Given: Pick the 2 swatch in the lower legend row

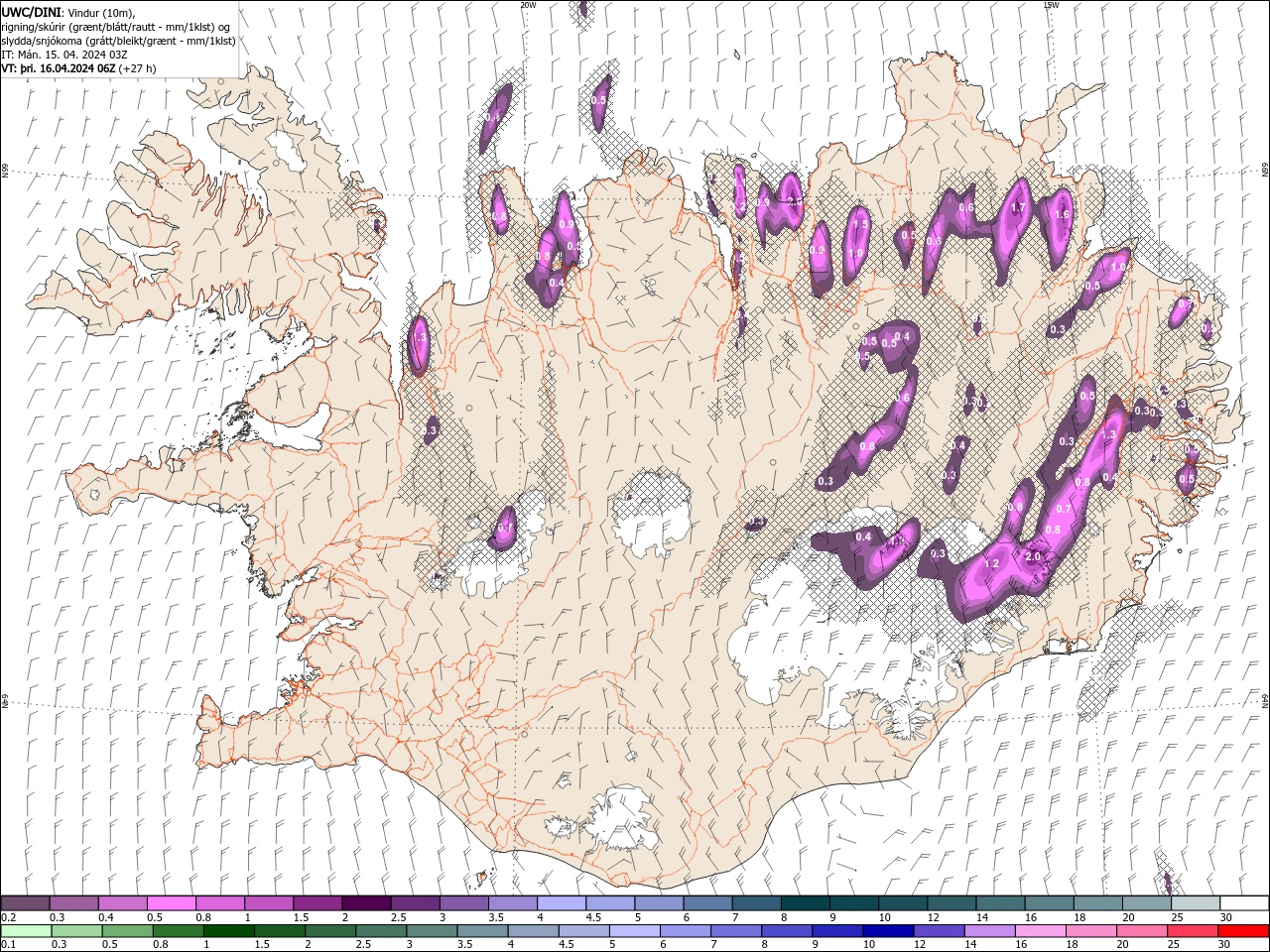Looking at the screenshot, I should [x=329, y=931].
